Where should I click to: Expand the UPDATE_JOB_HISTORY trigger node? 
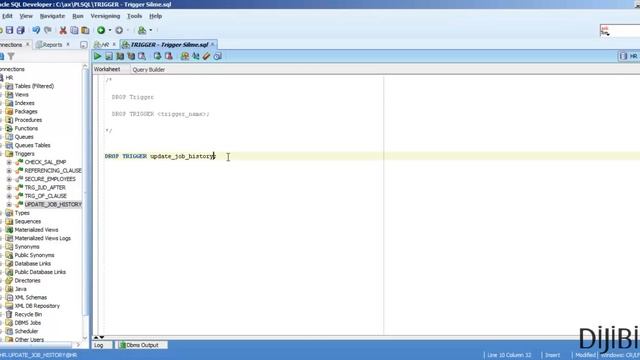[9, 204]
